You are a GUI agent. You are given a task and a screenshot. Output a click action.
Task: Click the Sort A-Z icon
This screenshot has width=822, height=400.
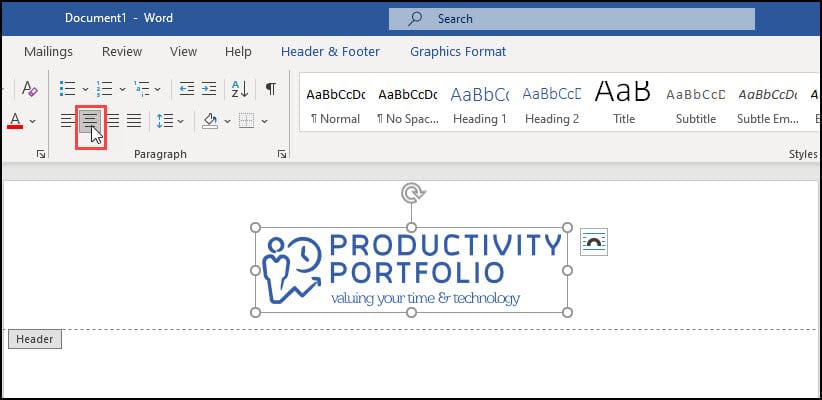point(240,89)
